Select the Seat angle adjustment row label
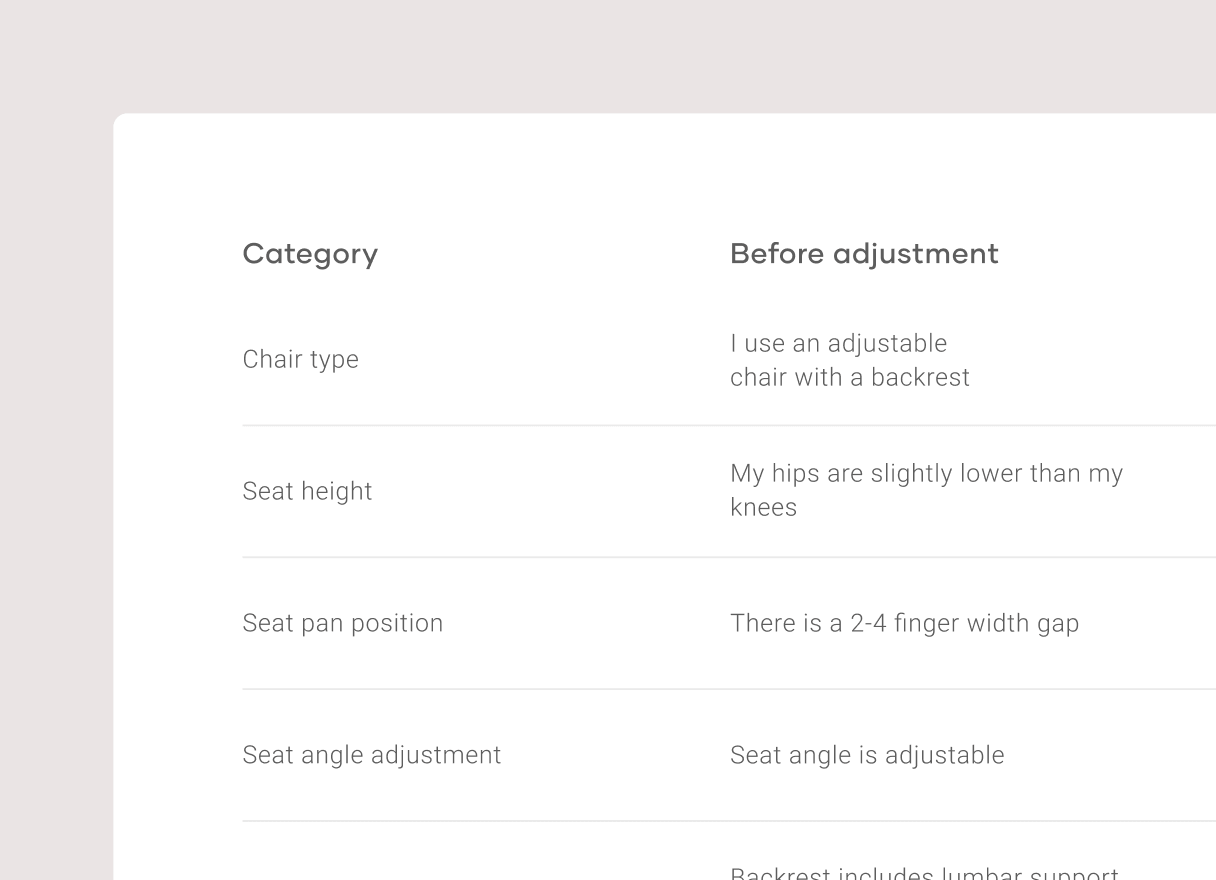The image size is (1216, 880). click(371, 755)
